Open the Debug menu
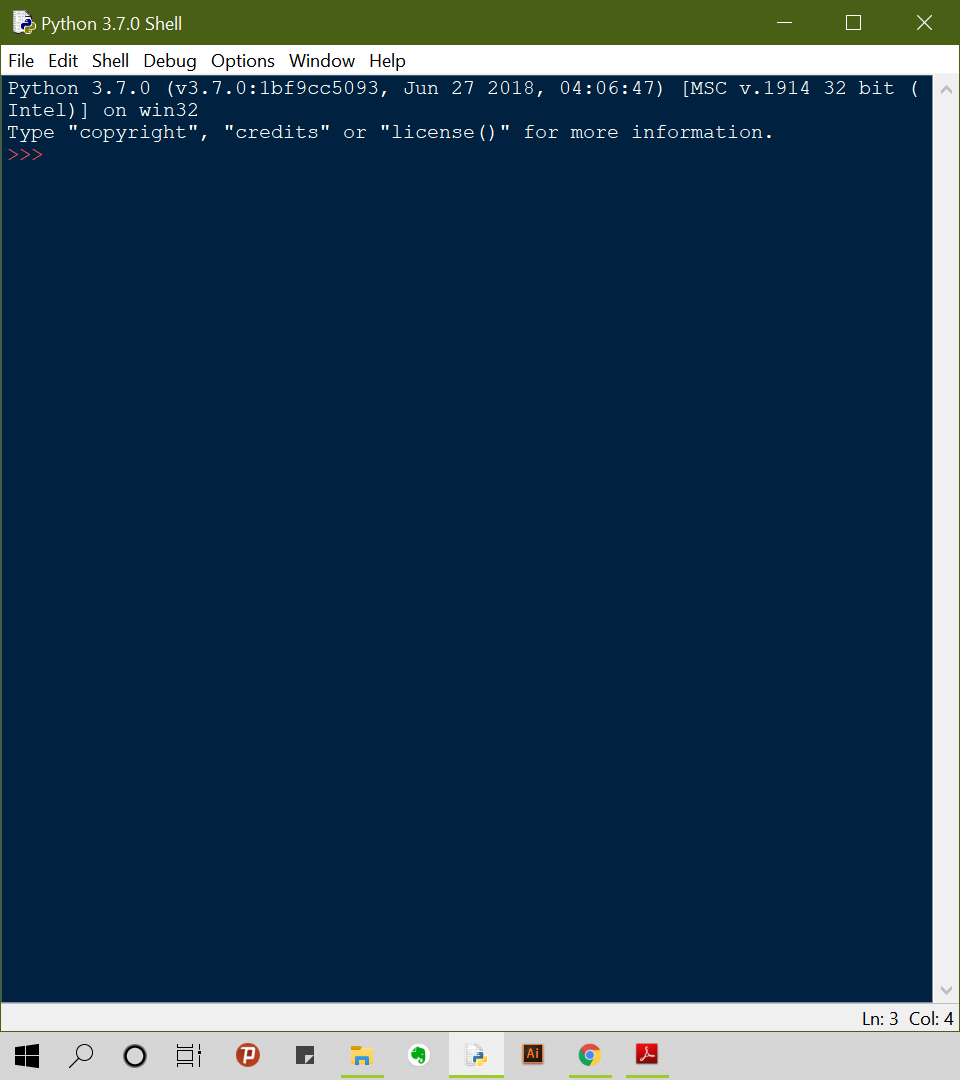The image size is (960, 1080). coord(169,61)
